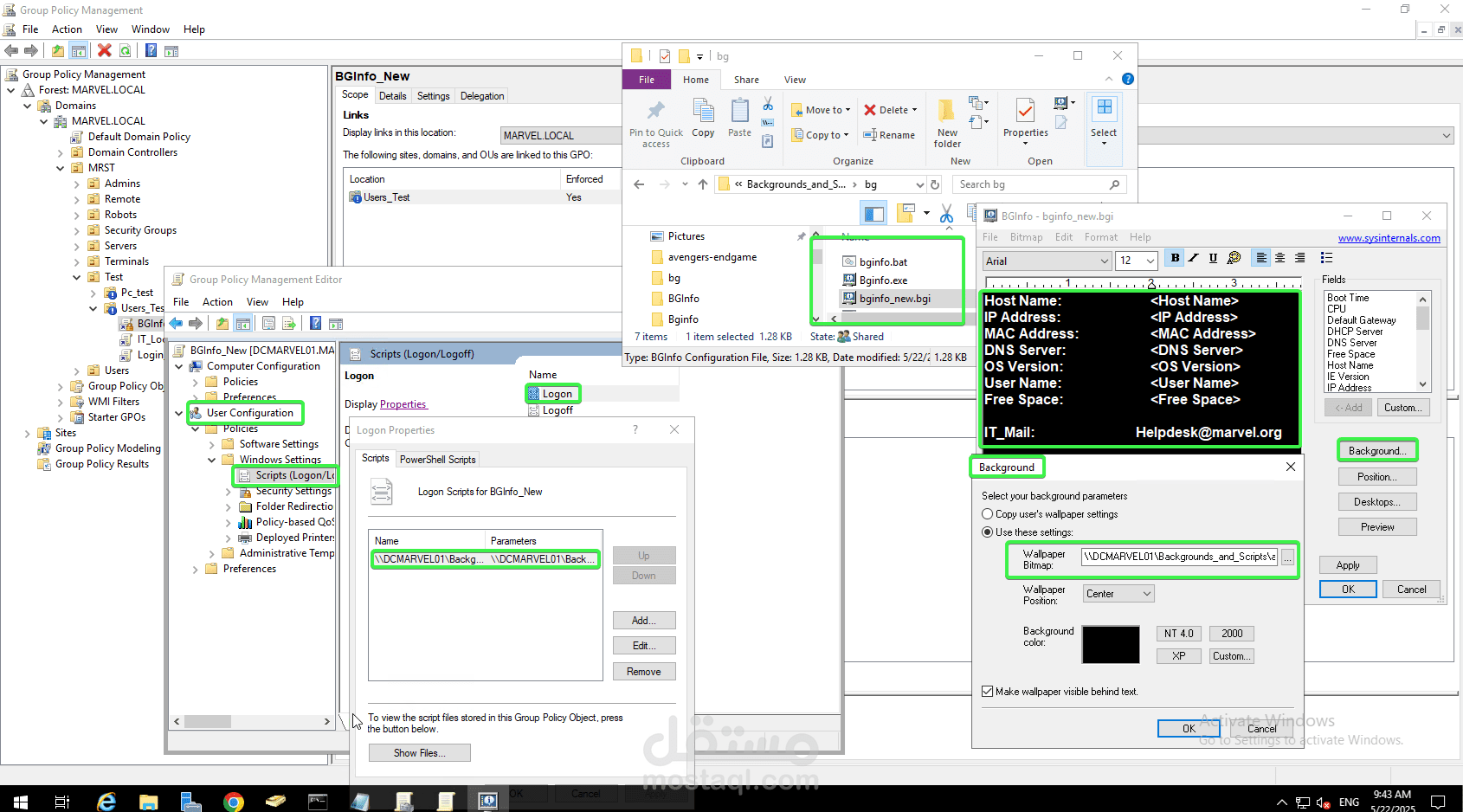
Task: Click the Copy icon in Explorer ribbon
Action: coord(704,118)
